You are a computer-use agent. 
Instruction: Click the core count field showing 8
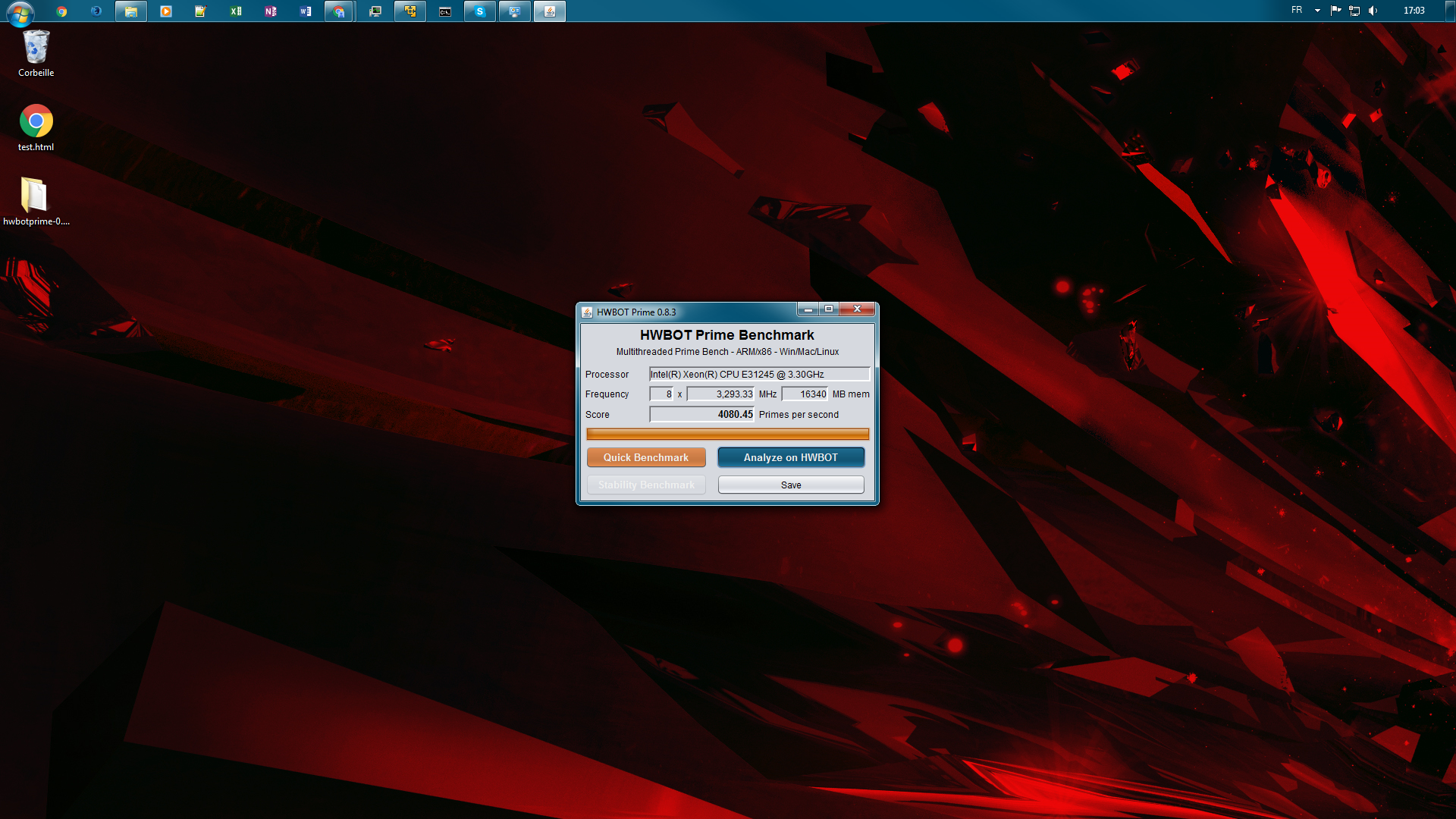661,394
